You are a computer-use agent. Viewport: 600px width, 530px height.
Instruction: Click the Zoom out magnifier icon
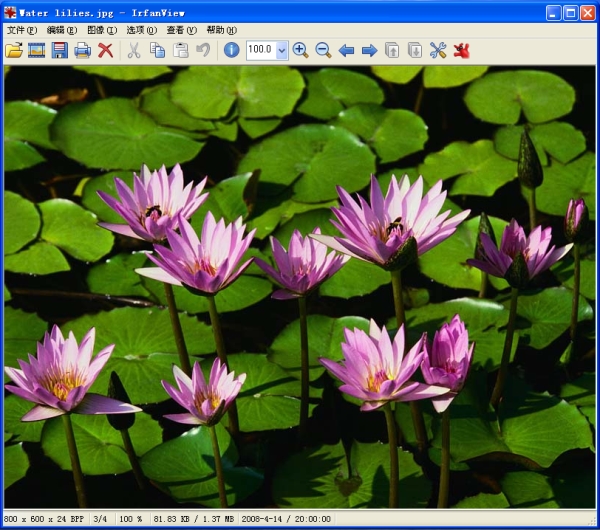[x=323, y=51]
